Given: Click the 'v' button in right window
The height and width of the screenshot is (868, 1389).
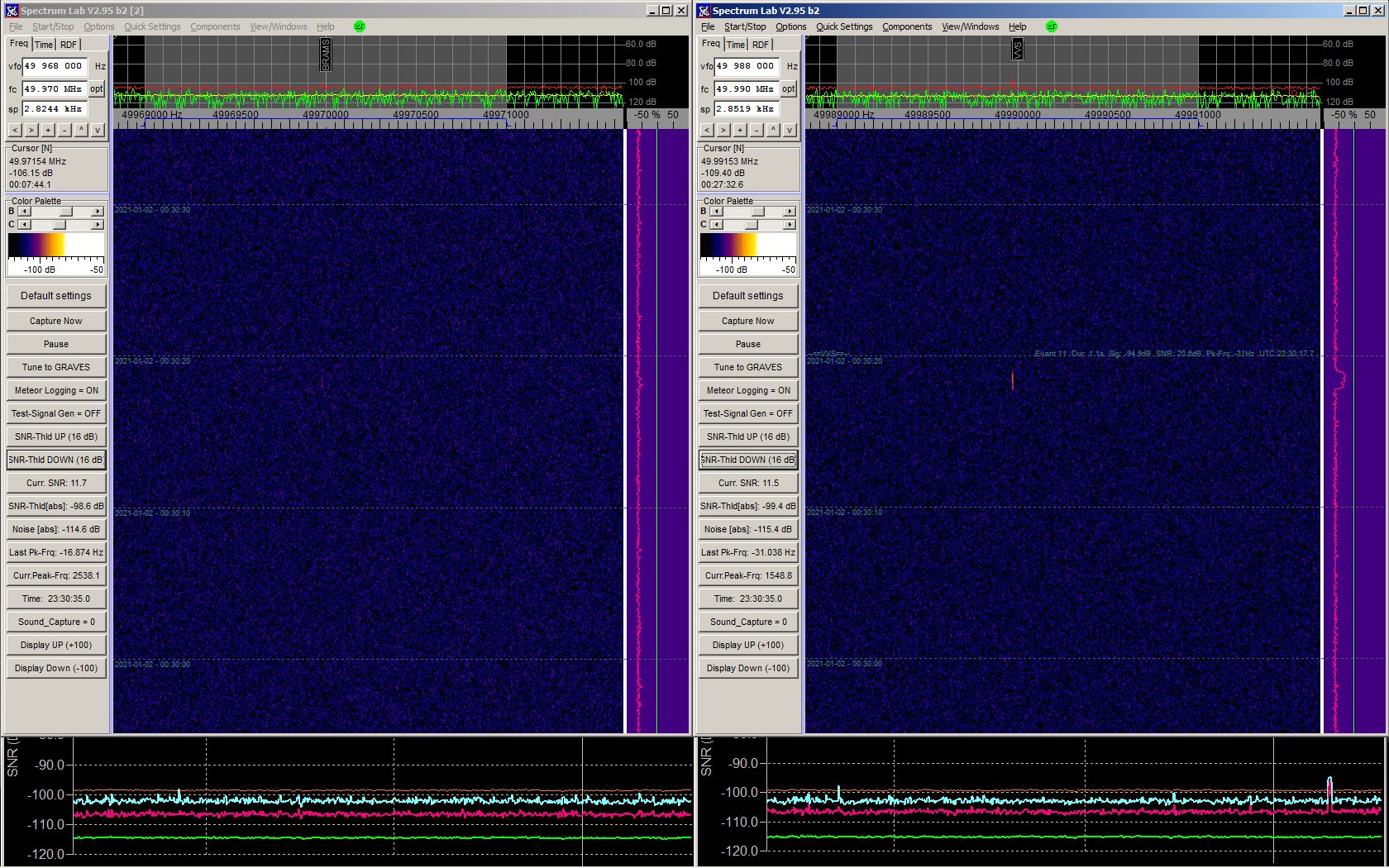Looking at the screenshot, I should (790, 130).
